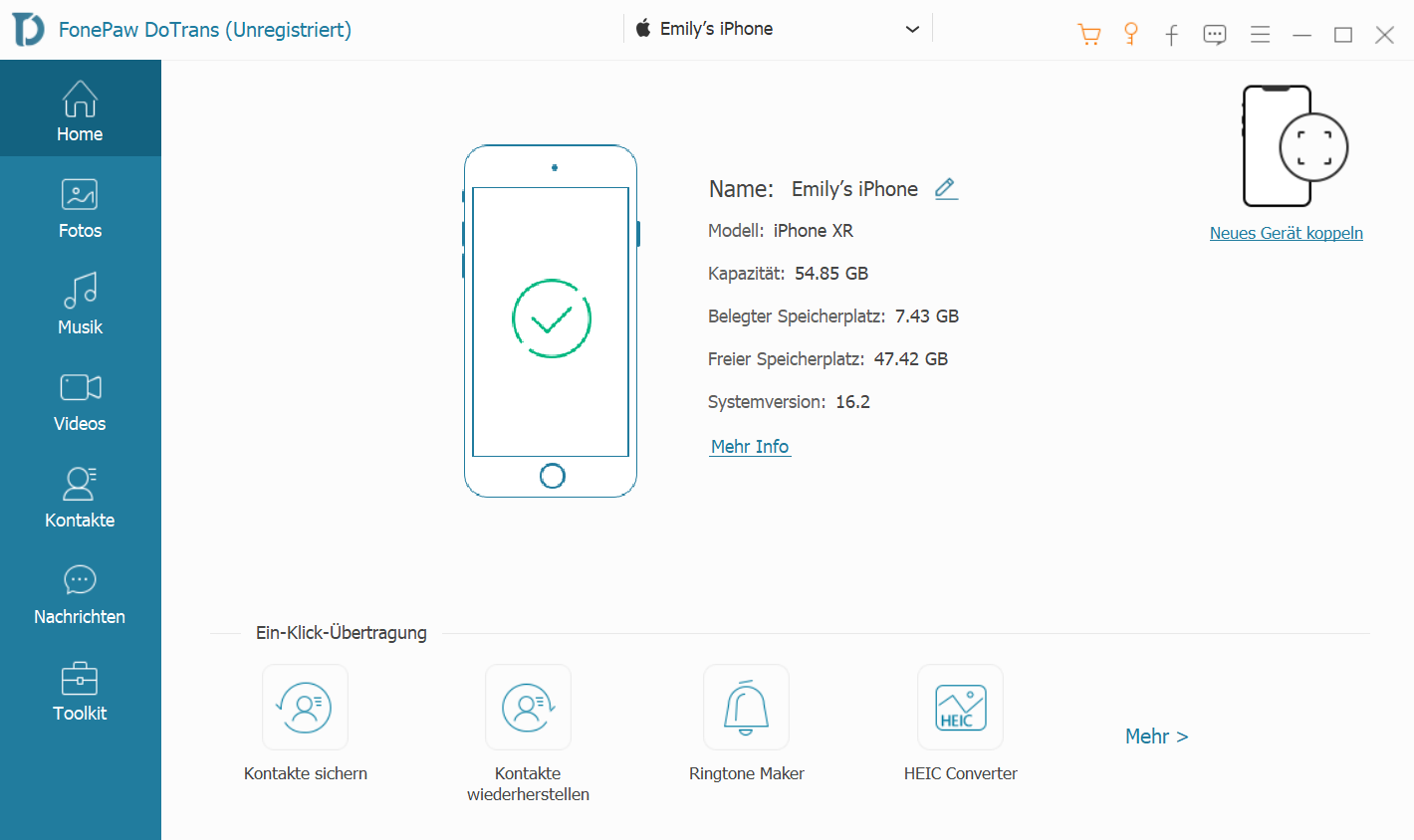Expand the Emily's iPhone device dropdown
Screen dimensions: 1414x840
(x=778, y=29)
